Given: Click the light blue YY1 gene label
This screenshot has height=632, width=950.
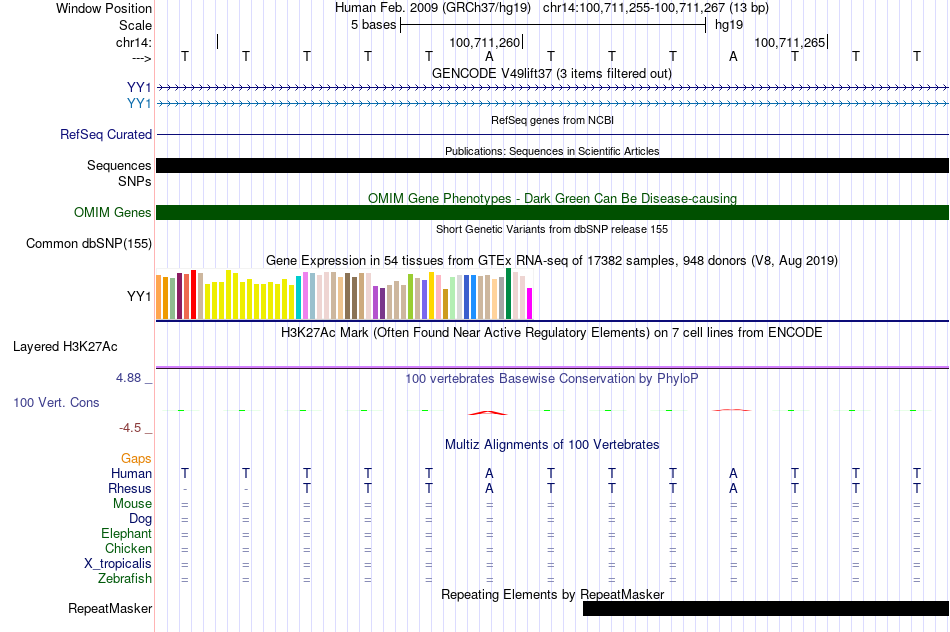Looking at the screenshot, I should (x=139, y=104).
